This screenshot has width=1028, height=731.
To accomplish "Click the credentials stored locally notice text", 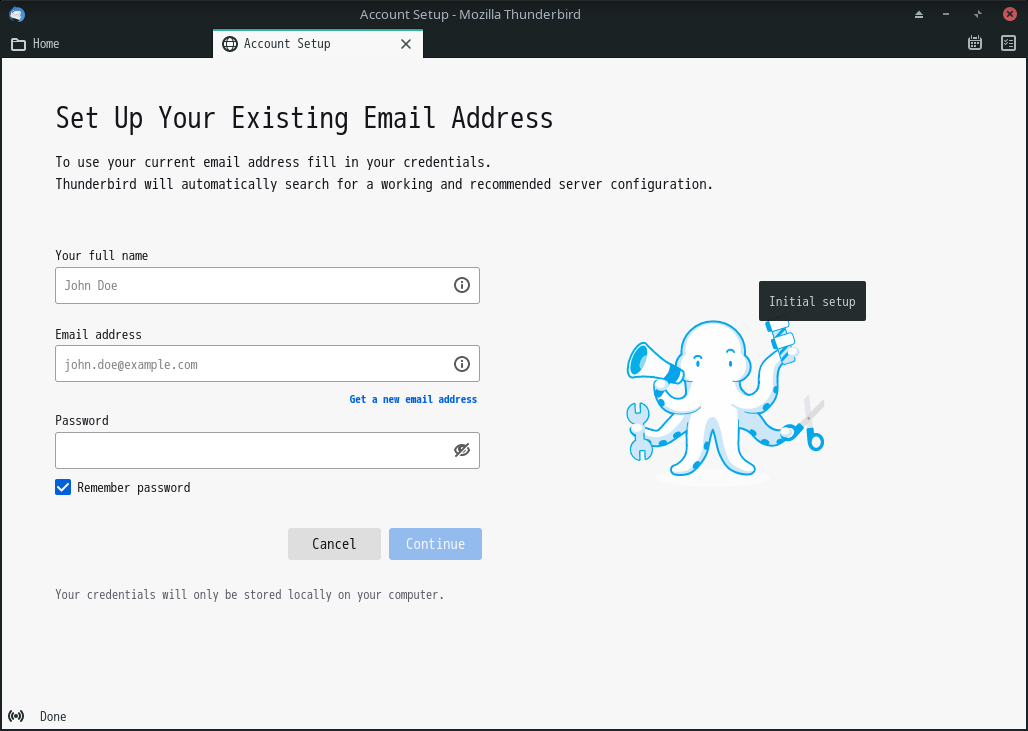I will (250, 595).
